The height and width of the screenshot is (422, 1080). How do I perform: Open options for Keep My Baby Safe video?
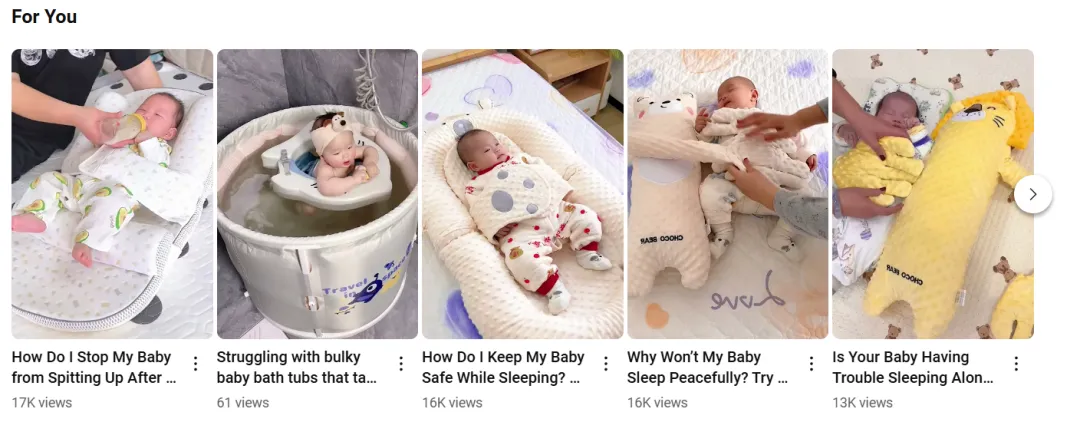click(606, 363)
